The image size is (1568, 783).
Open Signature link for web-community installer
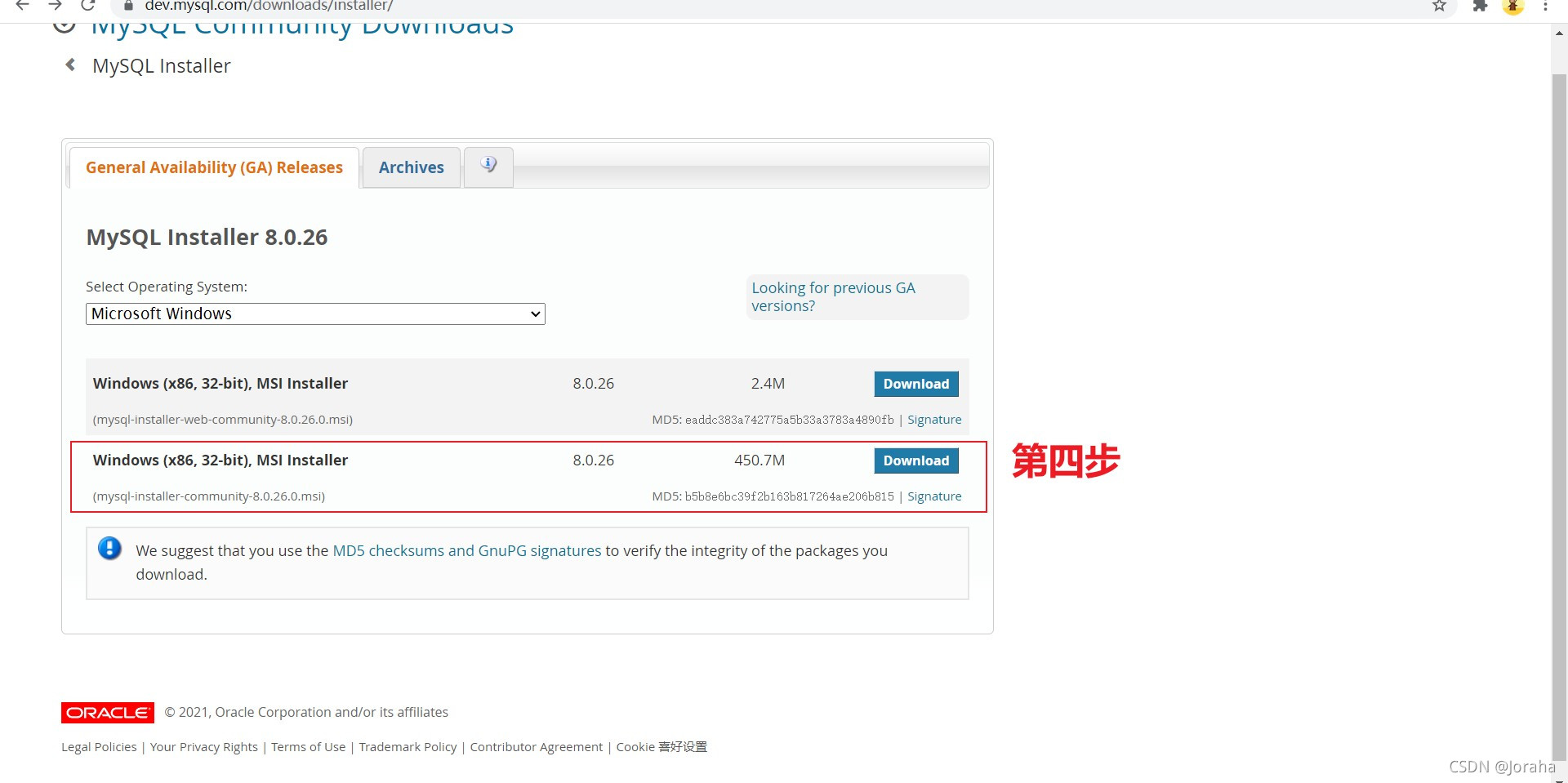click(934, 420)
